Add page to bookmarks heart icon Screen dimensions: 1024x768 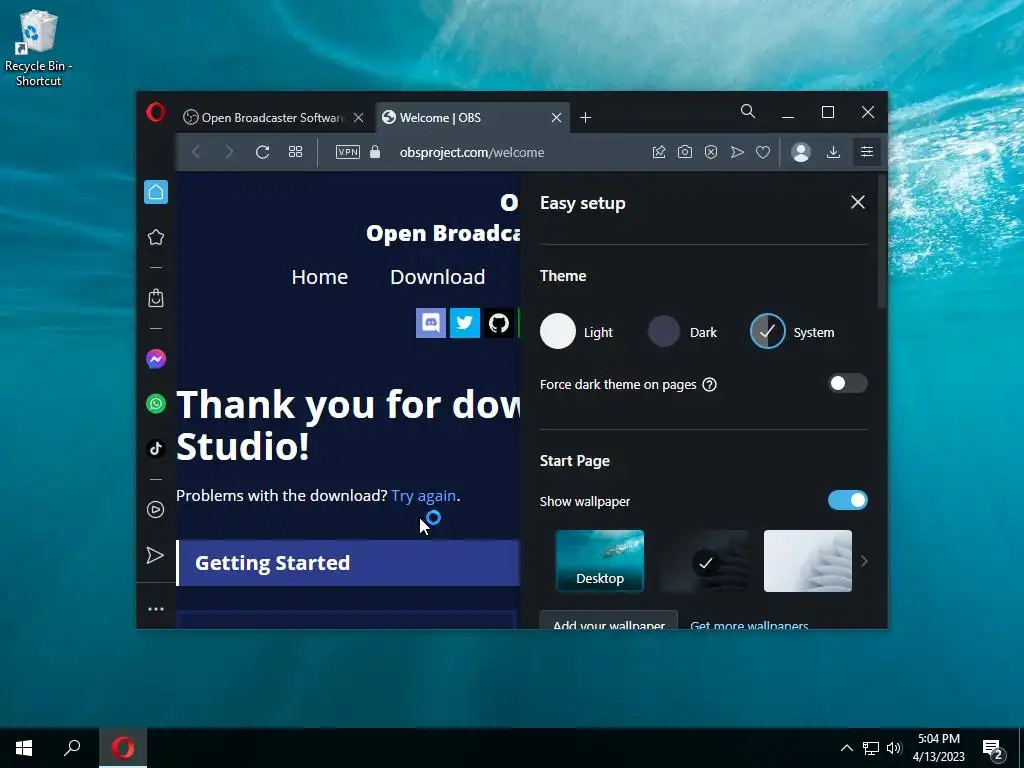click(763, 152)
